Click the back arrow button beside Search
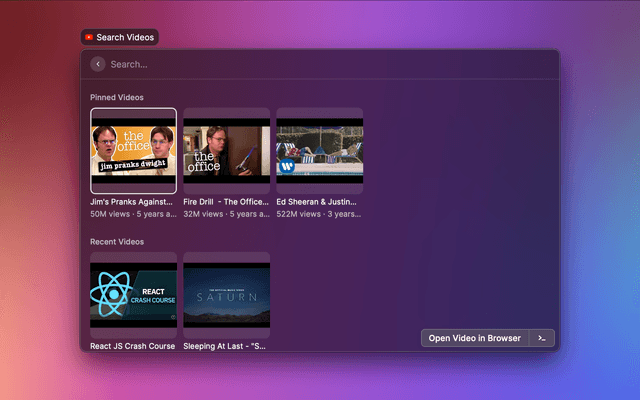The height and width of the screenshot is (400, 640). coord(98,64)
